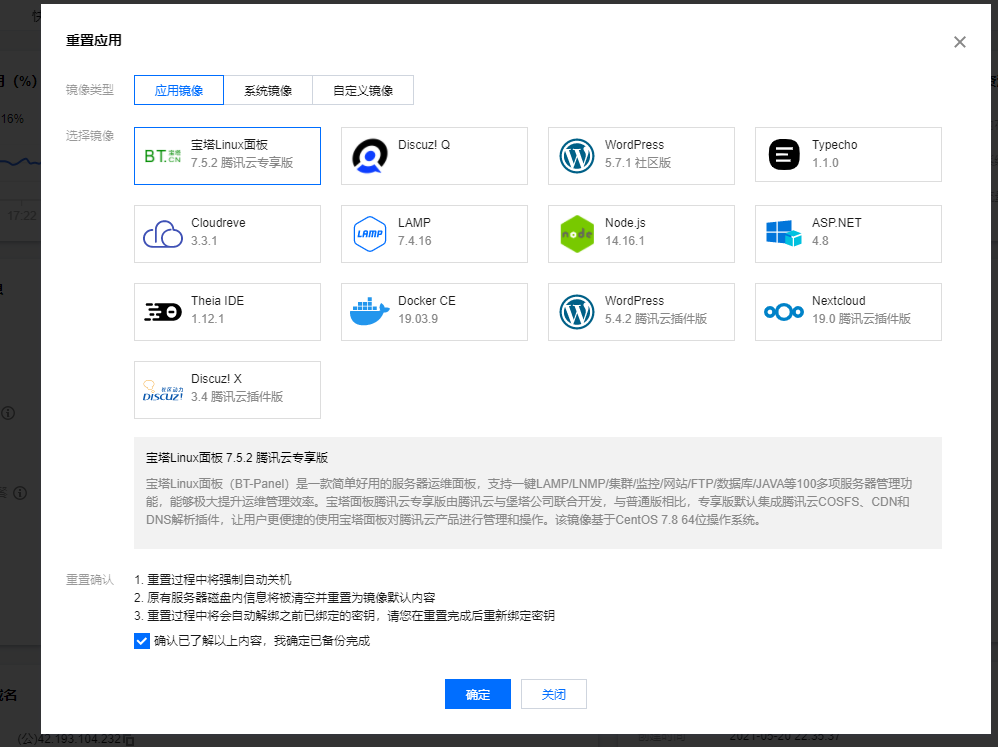Click the 镜像类型 label
Image resolution: width=998 pixels, height=747 pixels.
[x=90, y=90]
